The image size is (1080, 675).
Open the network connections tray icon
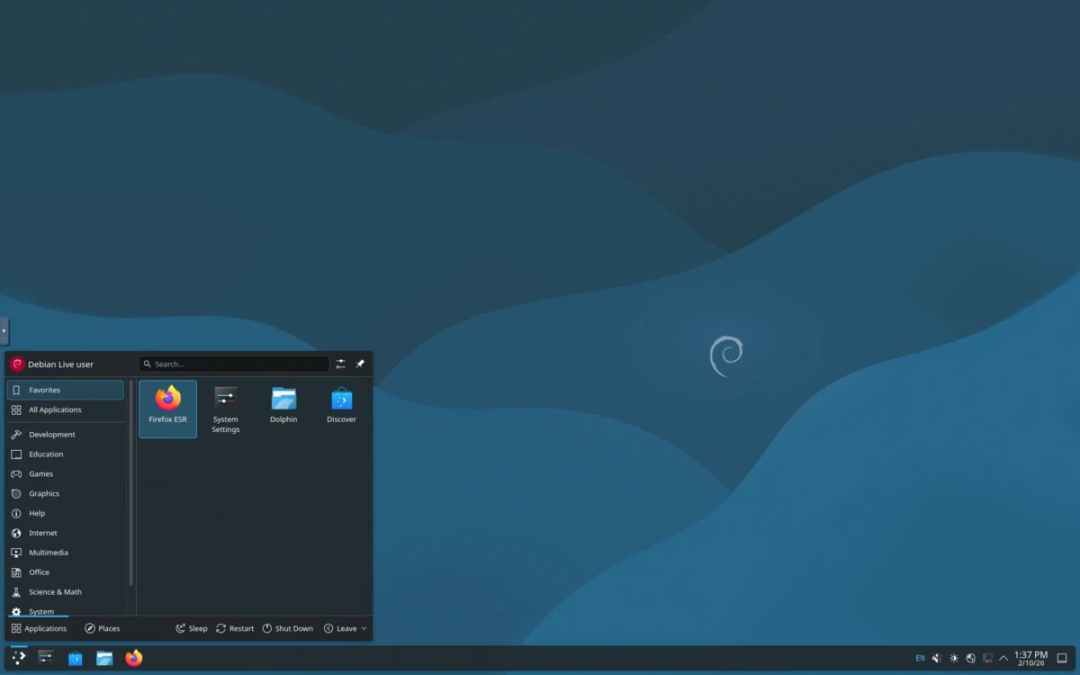coord(970,658)
